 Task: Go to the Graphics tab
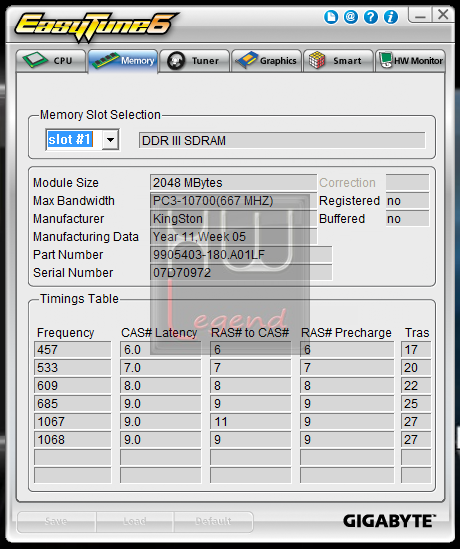coord(266,61)
